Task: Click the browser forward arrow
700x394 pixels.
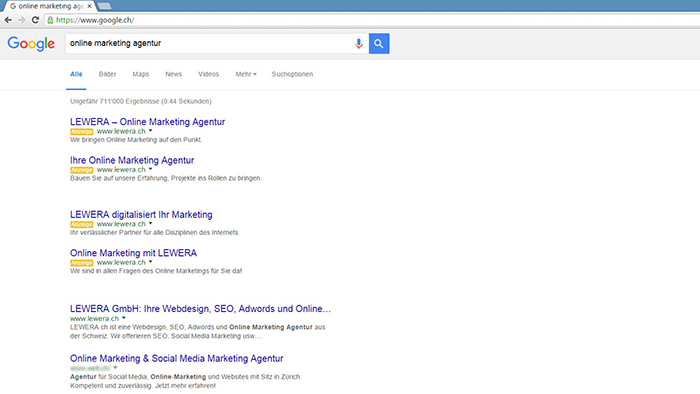Action: pos(21,20)
